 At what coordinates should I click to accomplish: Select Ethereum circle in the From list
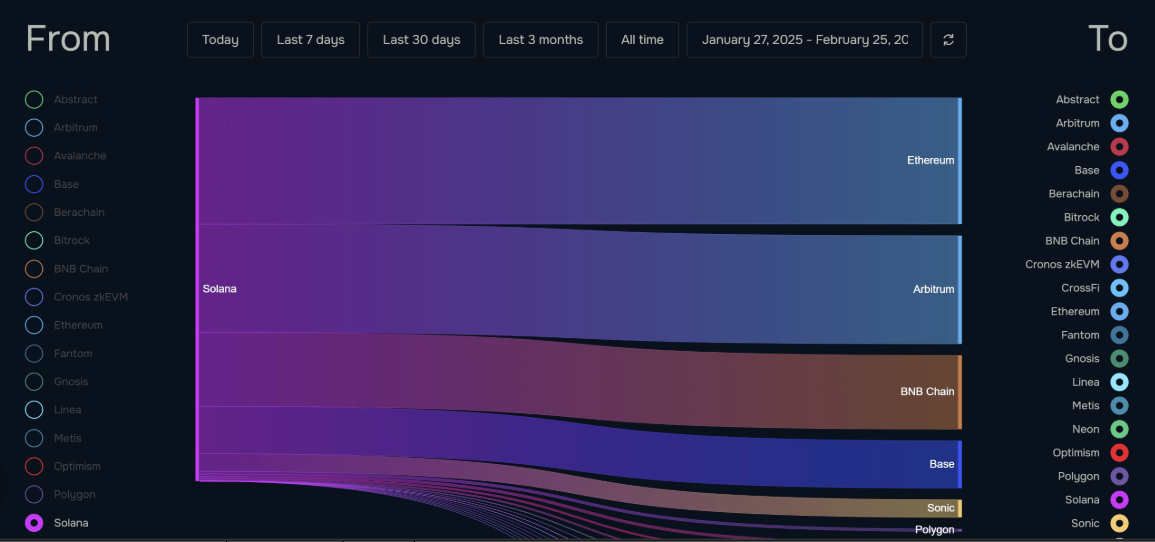click(34, 325)
